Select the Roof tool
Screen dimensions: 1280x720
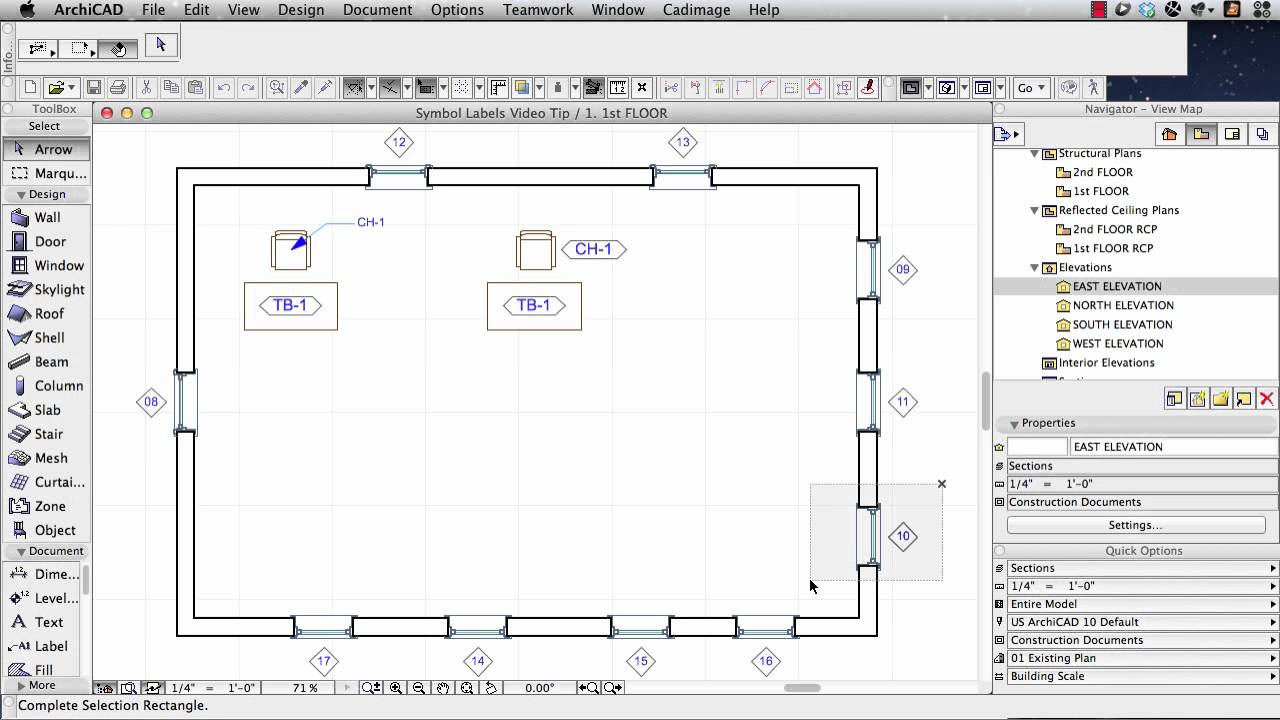[x=46, y=313]
